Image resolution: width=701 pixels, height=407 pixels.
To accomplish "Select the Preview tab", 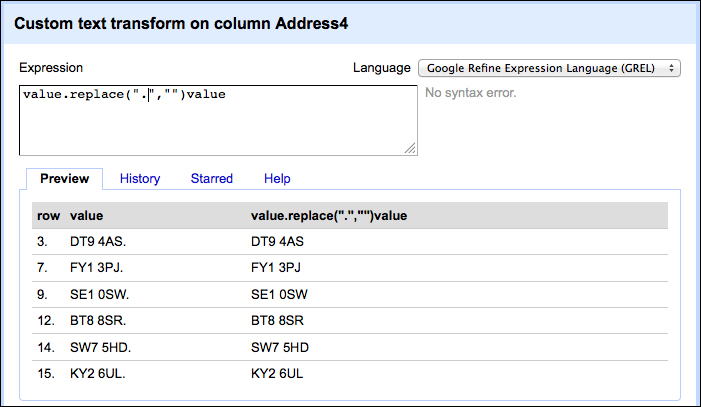I will coord(65,178).
